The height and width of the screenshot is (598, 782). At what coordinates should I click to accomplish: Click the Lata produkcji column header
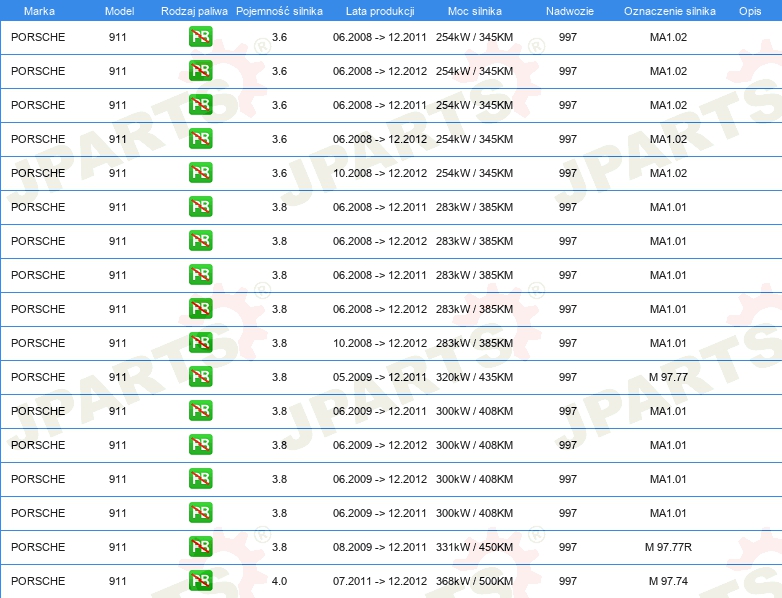click(x=380, y=11)
